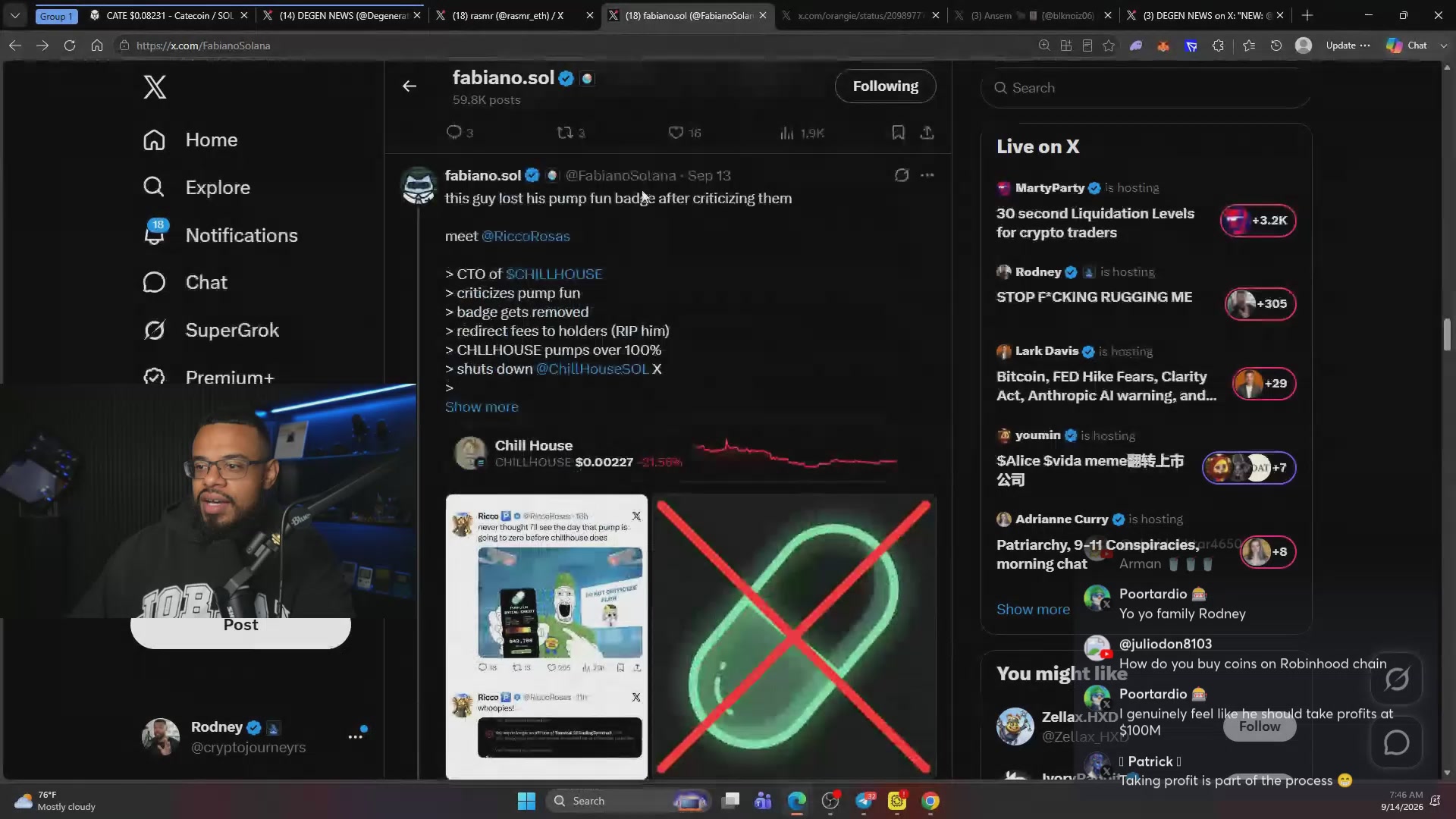The image size is (1456, 819).
Task: Open Windows Start menu
Action: pos(526,801)
